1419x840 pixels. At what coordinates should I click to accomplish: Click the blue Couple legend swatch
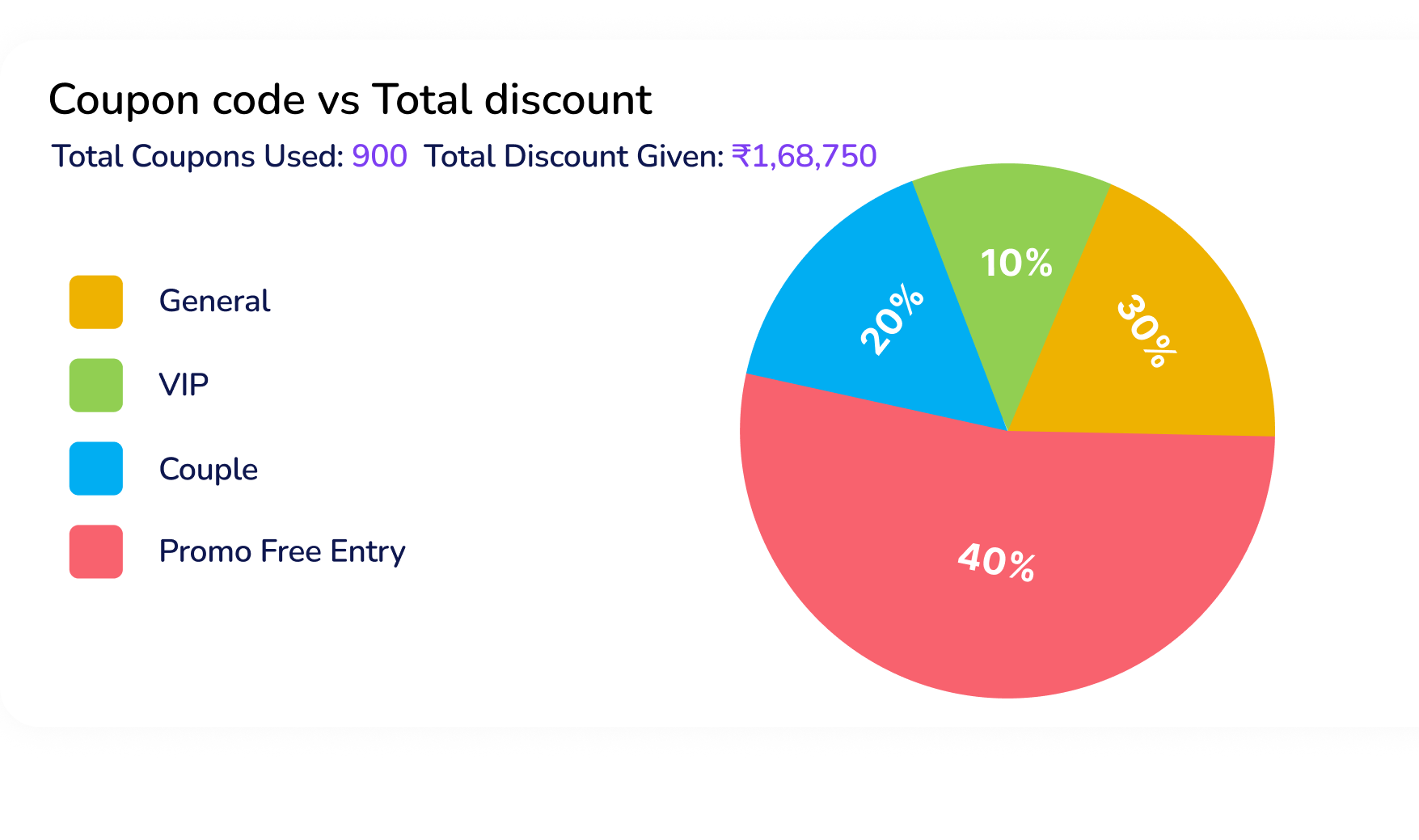[x=95, y=469]
